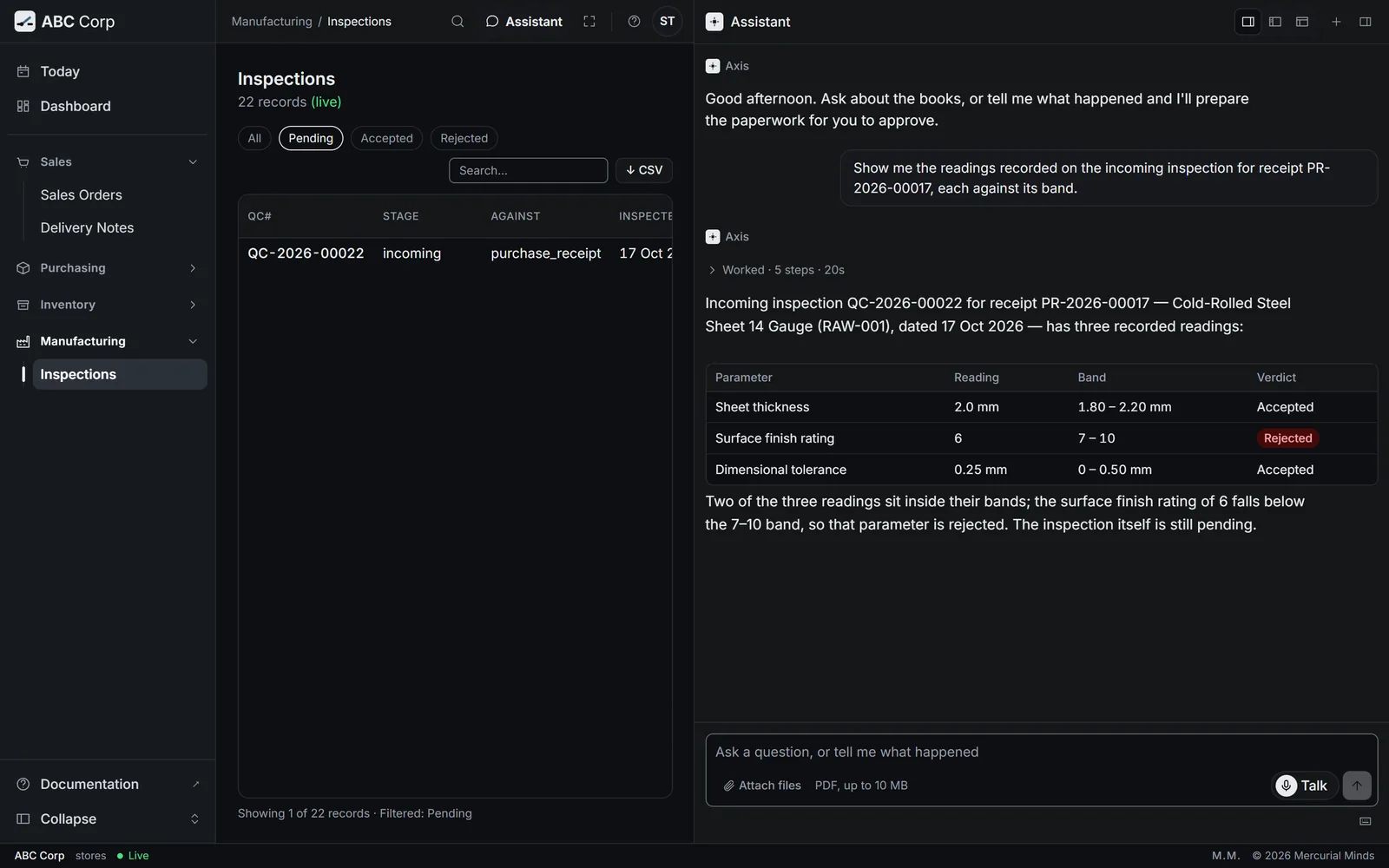This screenshot has width=1389, height=868.
Task: Click the Talk microphone button
Action: pyautogui.click(x=1303, y=786)
